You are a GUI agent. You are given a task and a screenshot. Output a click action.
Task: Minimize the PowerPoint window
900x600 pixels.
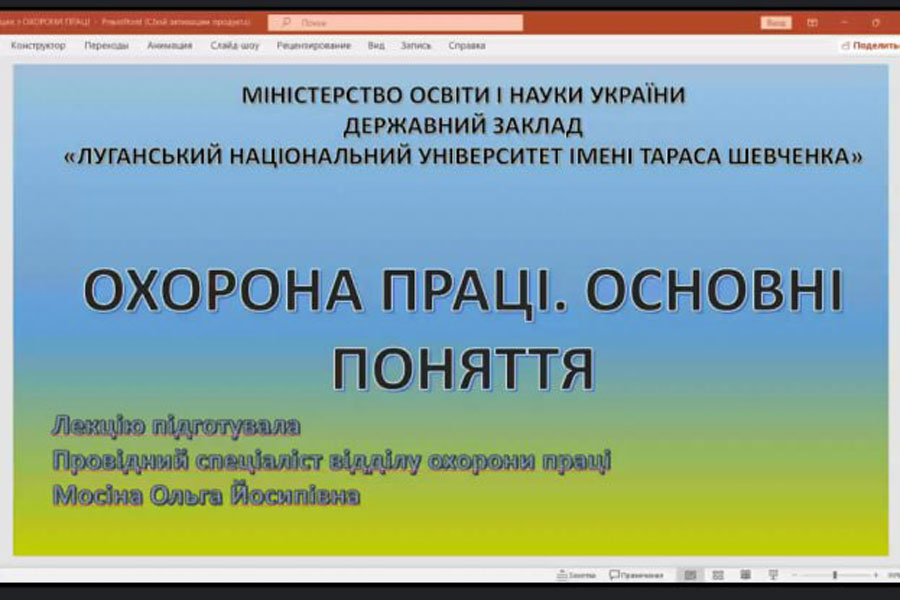(x=844, y=22)
